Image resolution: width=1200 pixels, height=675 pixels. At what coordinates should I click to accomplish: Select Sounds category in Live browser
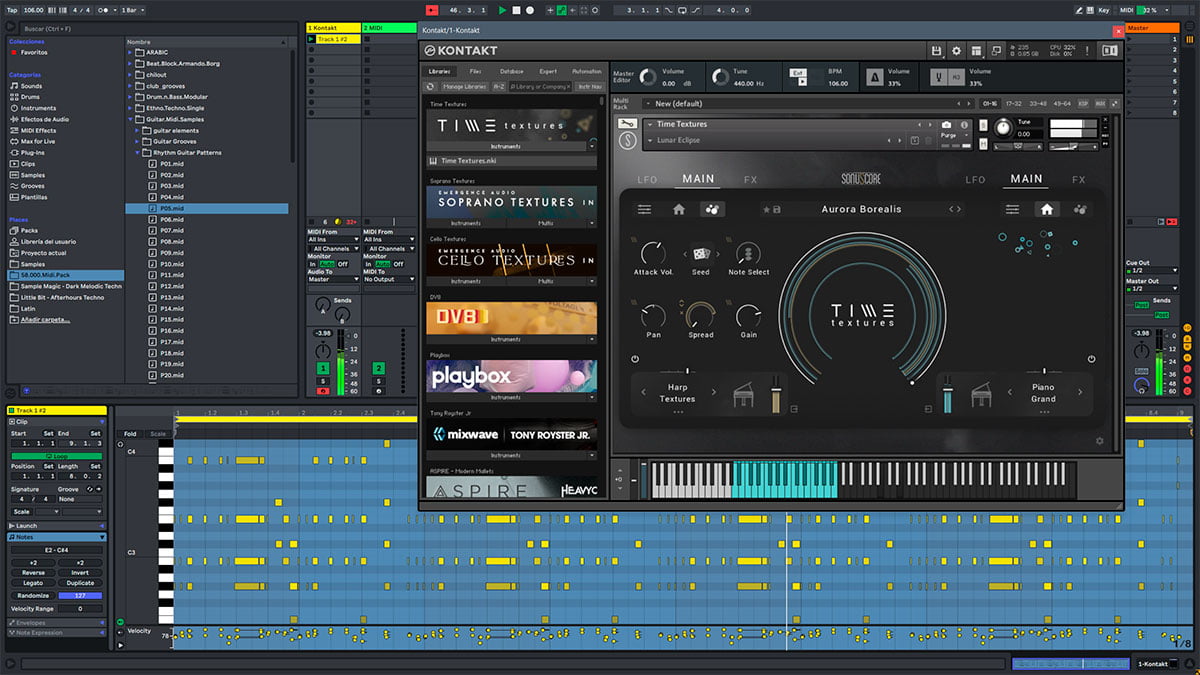(x=32, y=86)
